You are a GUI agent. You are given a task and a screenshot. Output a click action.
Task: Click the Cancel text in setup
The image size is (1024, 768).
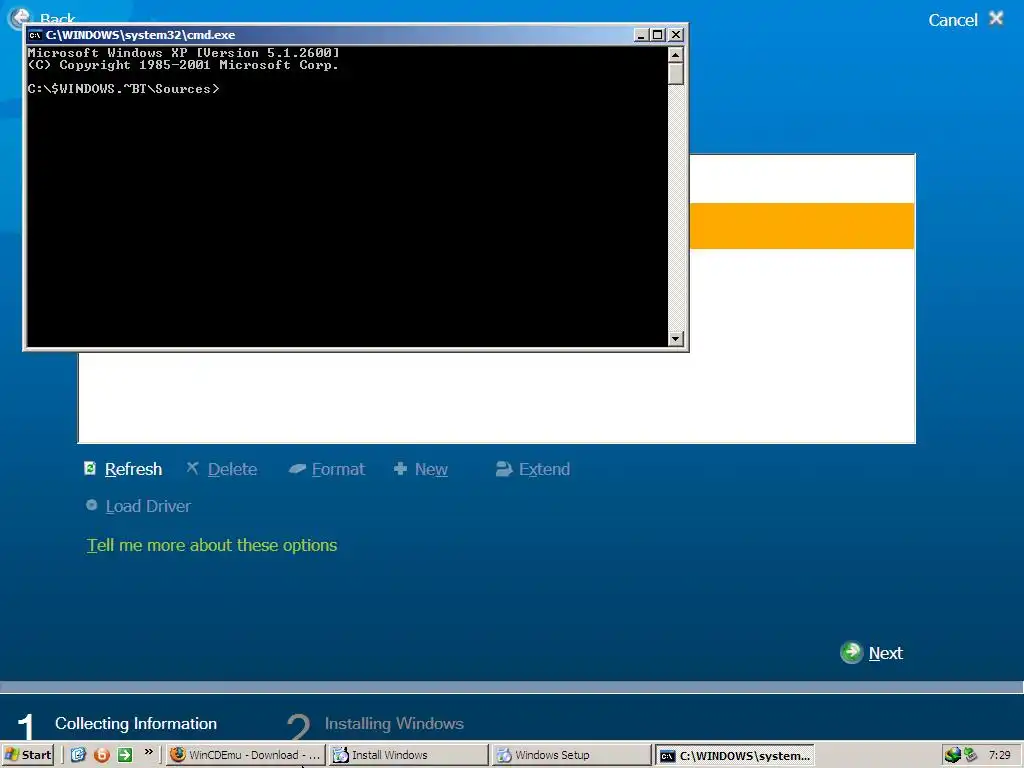pyautogui.click(x=953, y=20)
